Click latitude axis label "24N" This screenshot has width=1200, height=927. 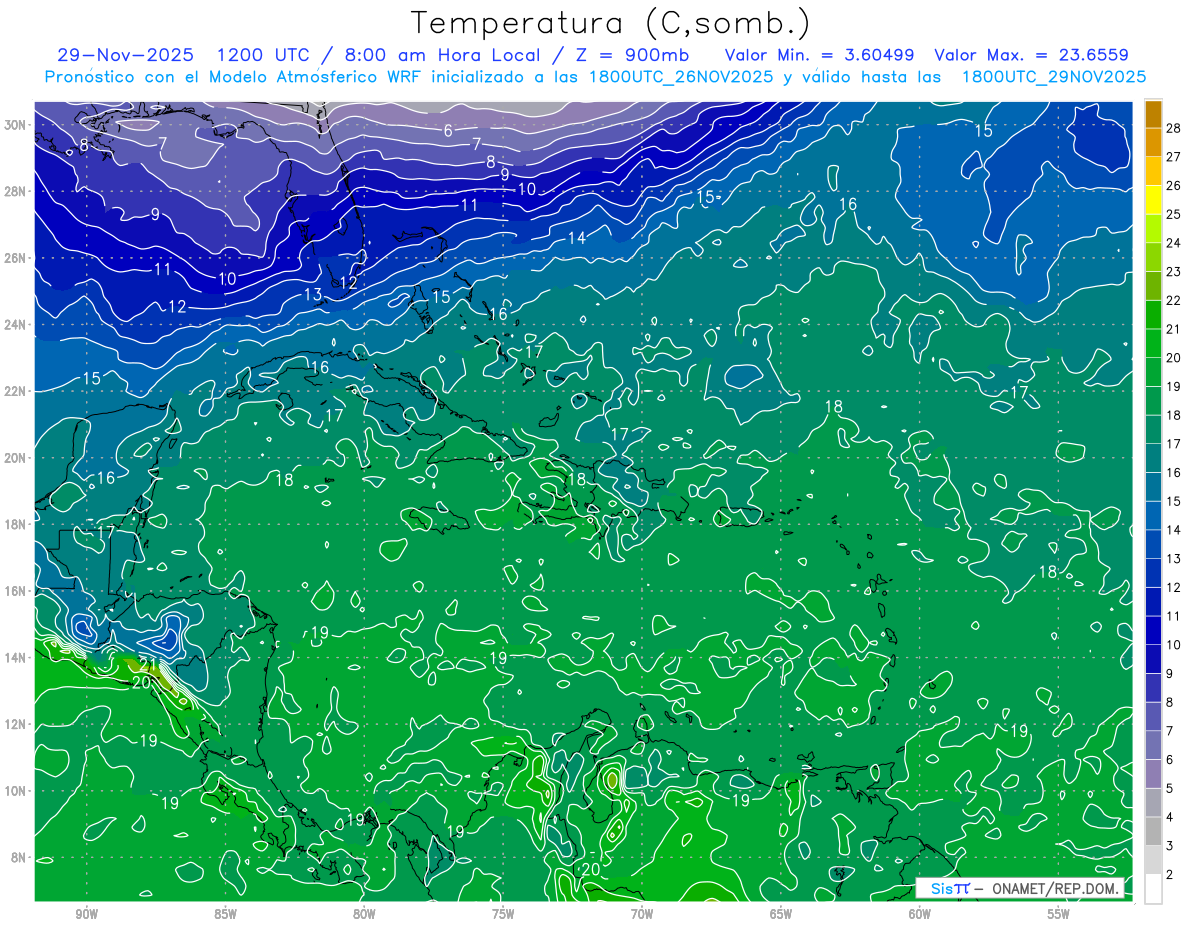pos(16,325)
